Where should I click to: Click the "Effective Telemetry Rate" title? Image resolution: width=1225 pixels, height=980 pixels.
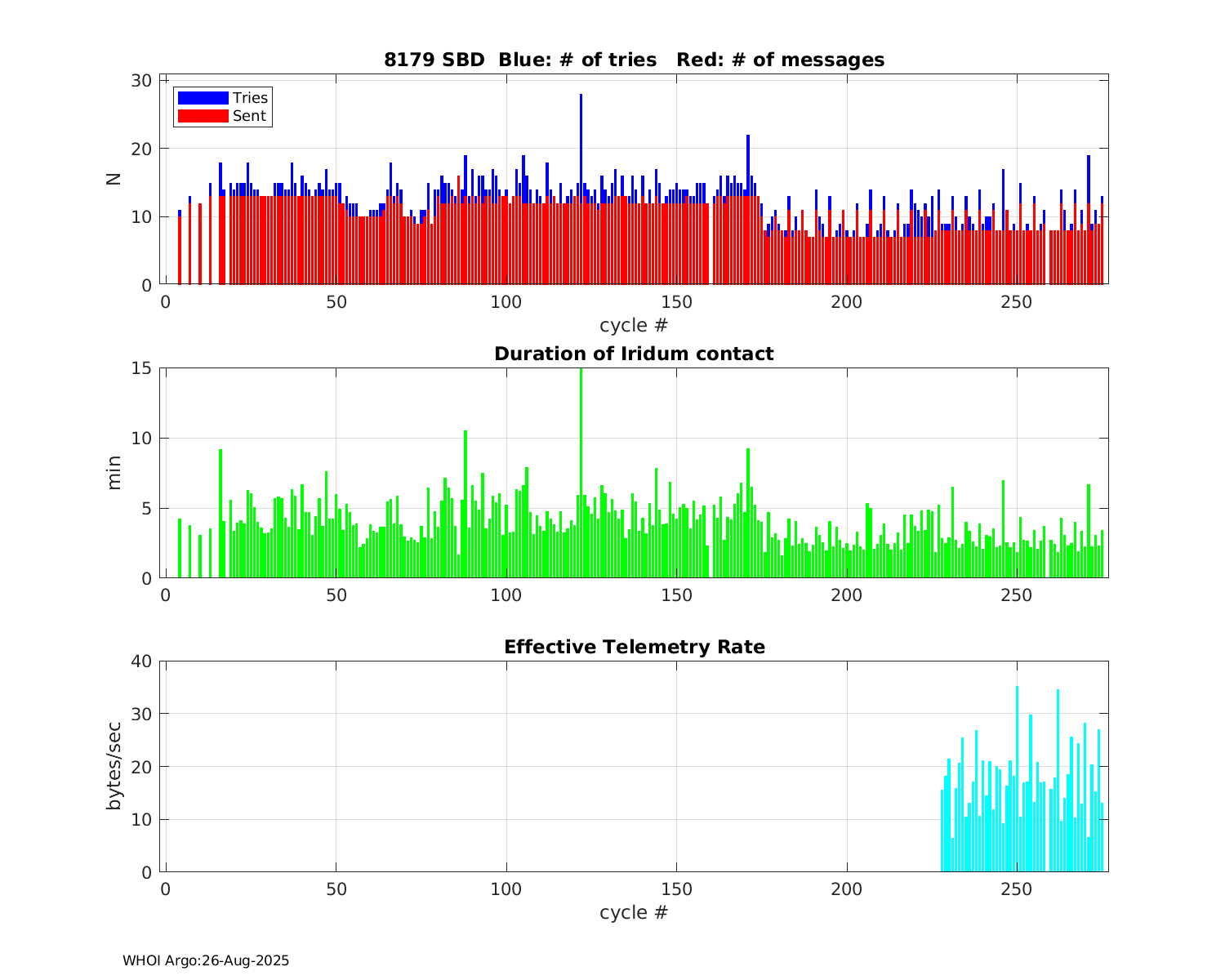click(634, 647)
